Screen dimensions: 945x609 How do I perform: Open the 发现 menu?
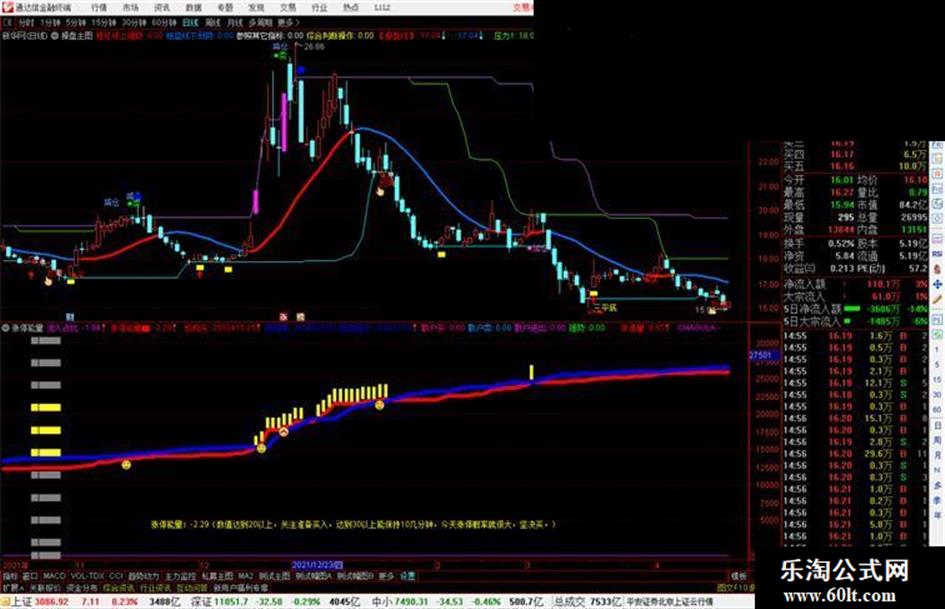[256, 7]
